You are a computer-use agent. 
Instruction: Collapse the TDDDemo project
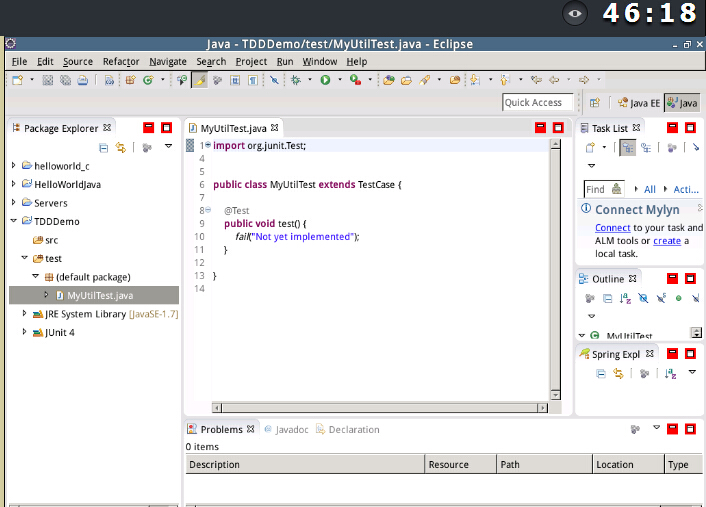pyautogui.click(x=14, y=221)
